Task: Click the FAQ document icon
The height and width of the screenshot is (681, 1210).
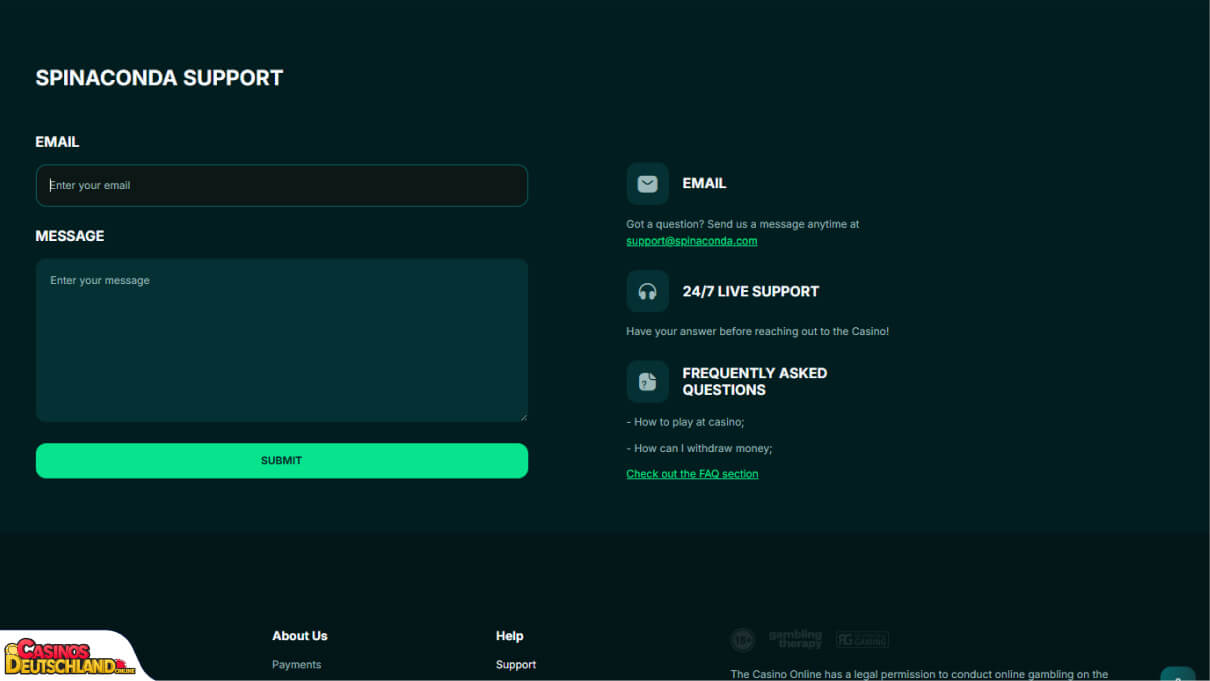Action: 647,381
